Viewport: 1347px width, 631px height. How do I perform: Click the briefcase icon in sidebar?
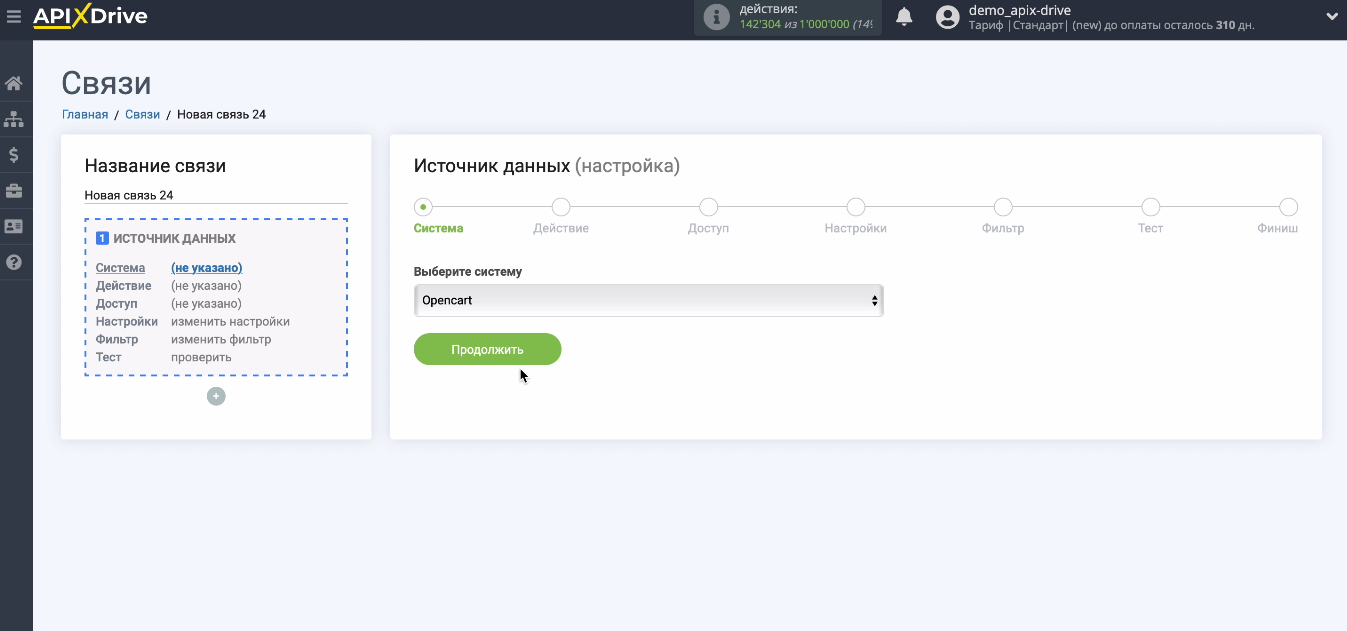(14, 191)
